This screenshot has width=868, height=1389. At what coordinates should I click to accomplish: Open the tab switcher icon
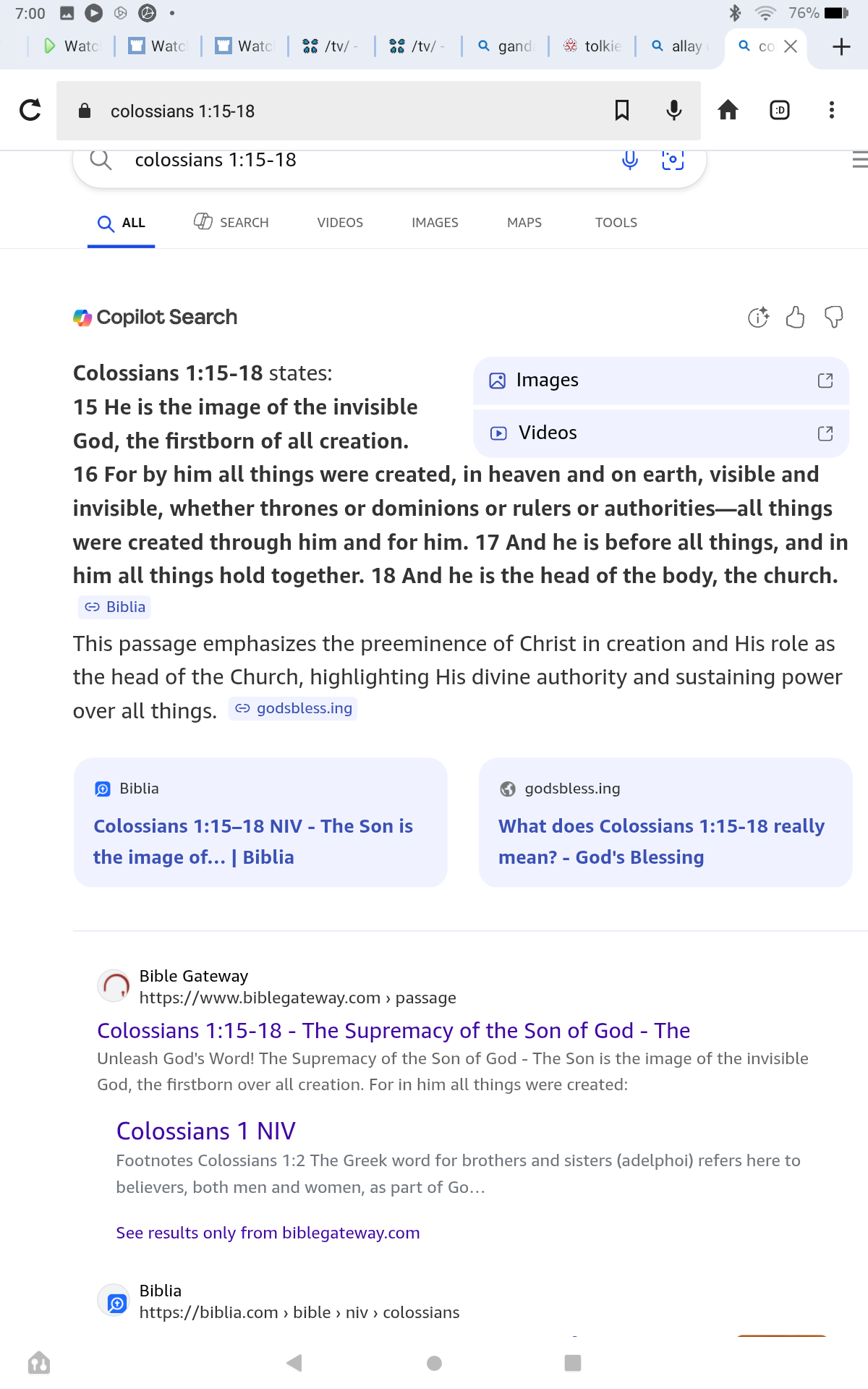point(779,111)
